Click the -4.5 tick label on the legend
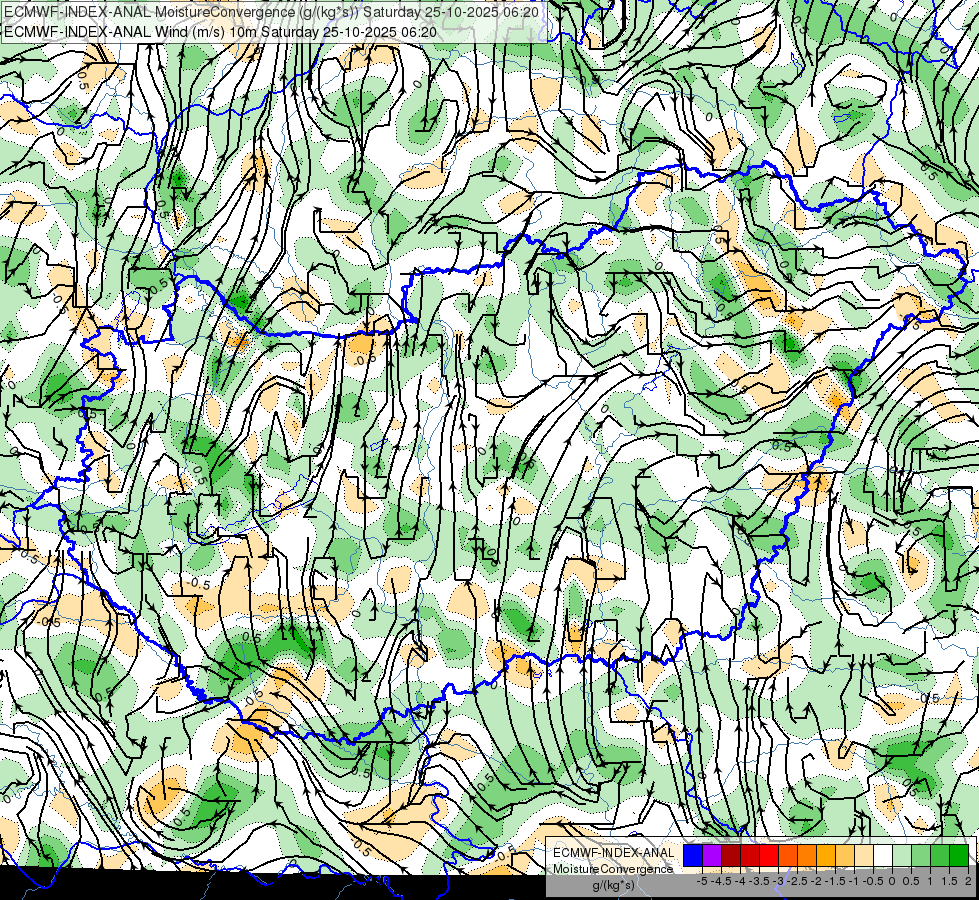The height and width of the screenshot is (900, 979). pos(721,881)
